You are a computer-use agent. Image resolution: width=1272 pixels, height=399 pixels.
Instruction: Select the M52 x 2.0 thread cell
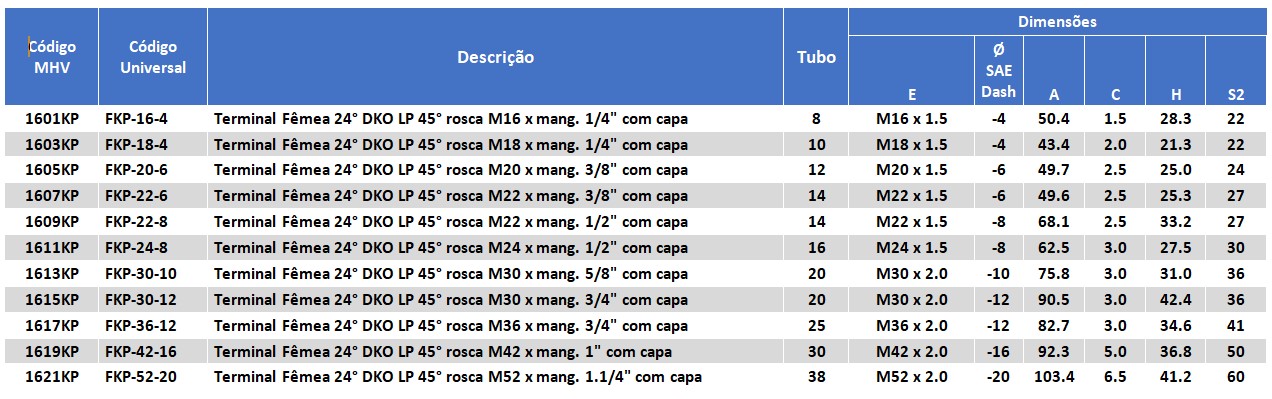coord(911,377)
